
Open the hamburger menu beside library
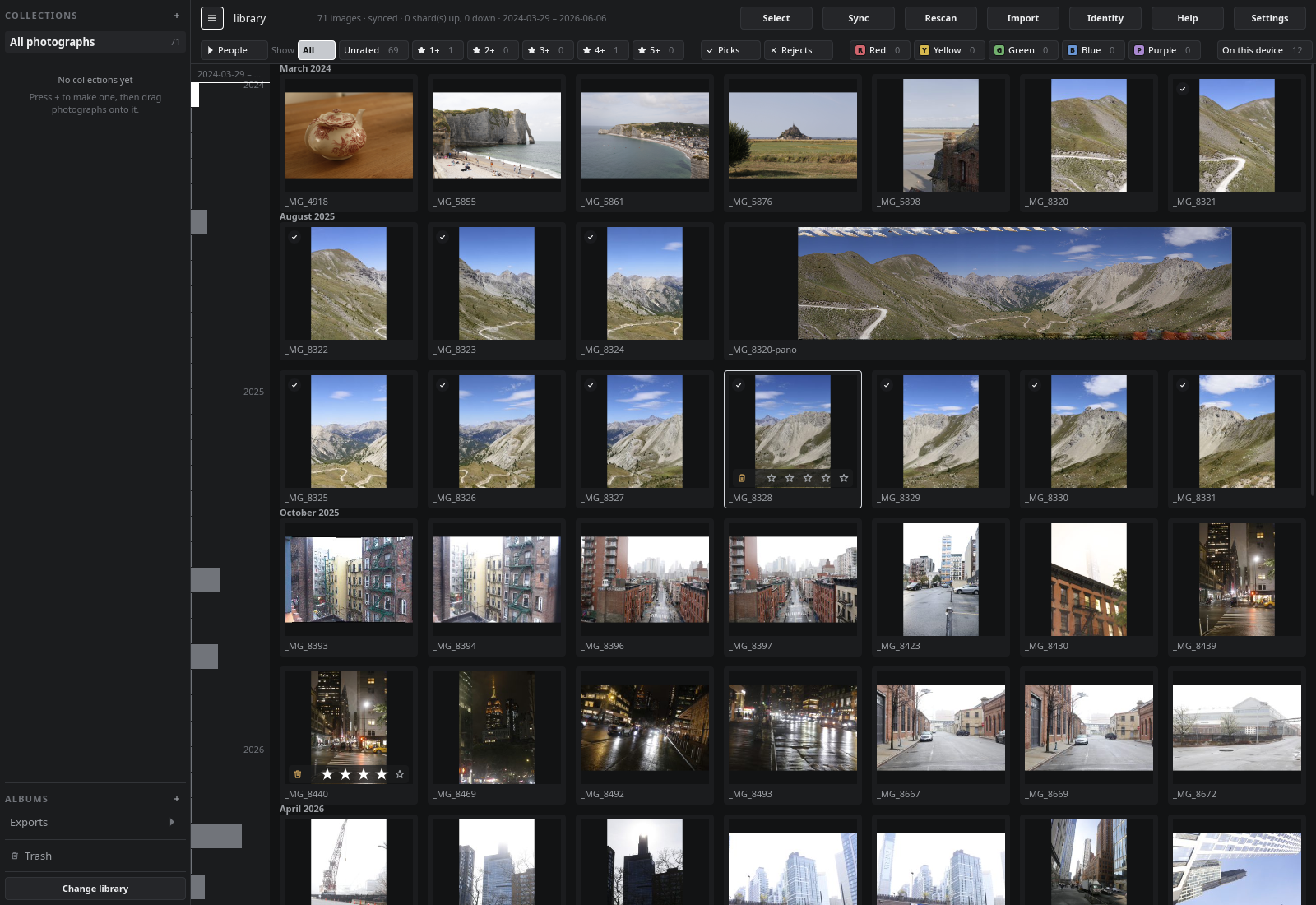click(212, 18)
